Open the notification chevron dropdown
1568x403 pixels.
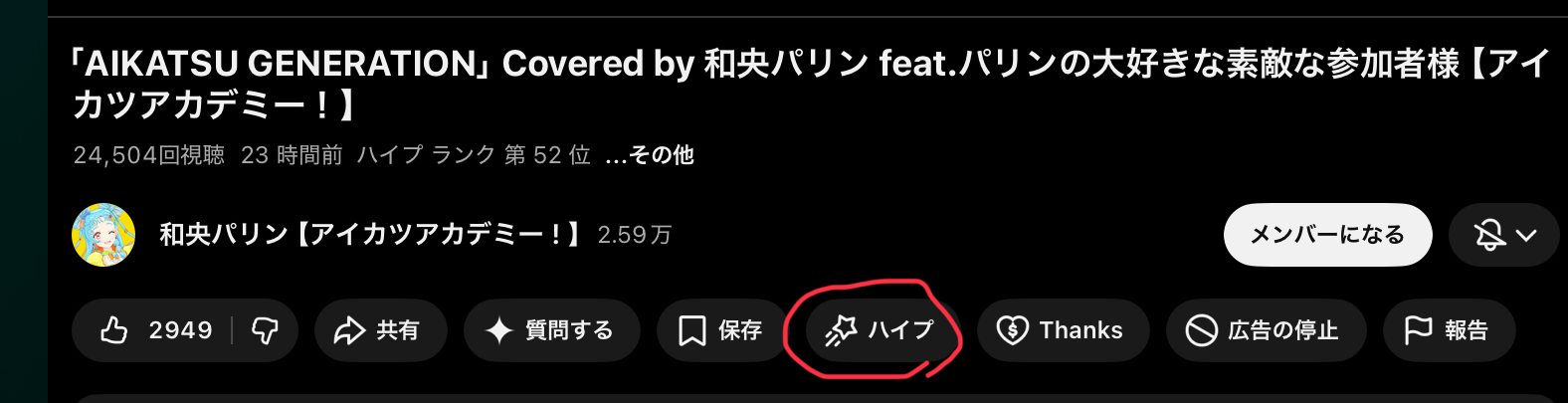(1526, 236)
